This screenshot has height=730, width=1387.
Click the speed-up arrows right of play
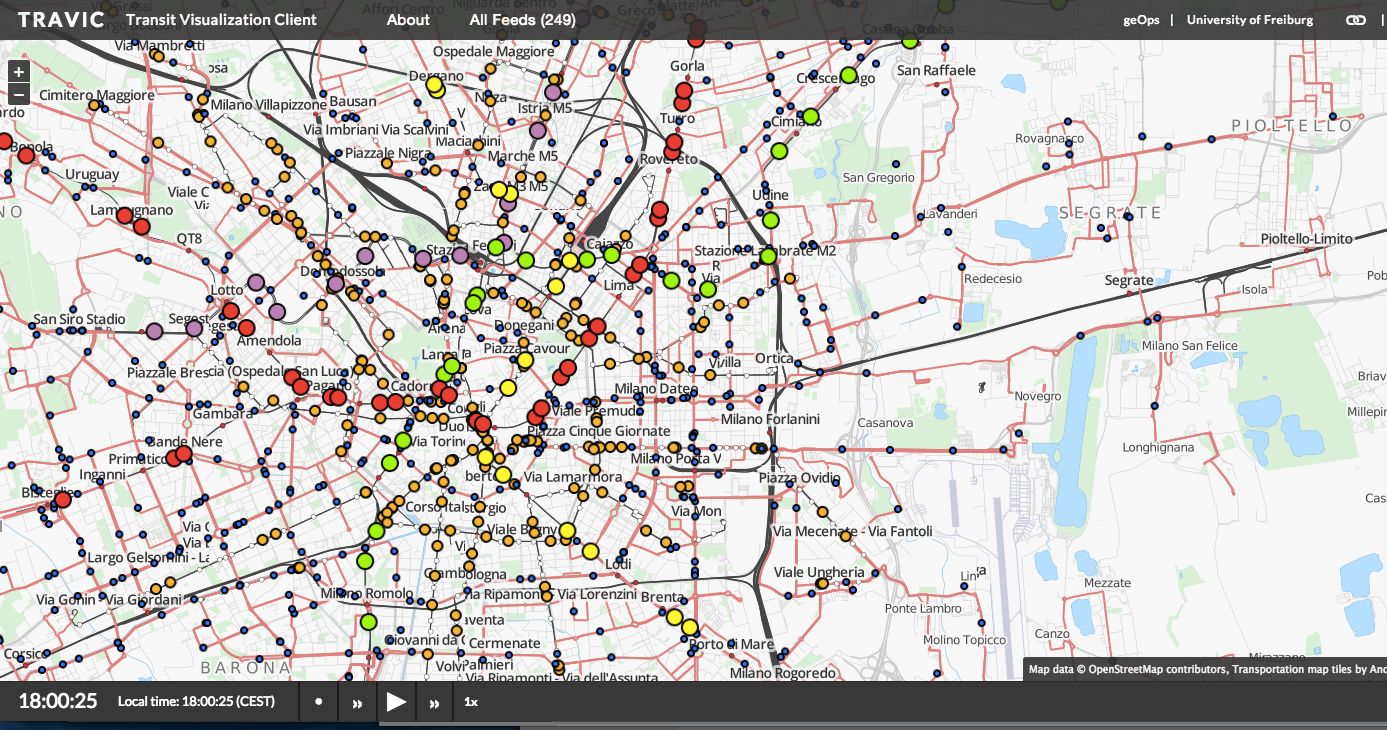click(434, 703)
